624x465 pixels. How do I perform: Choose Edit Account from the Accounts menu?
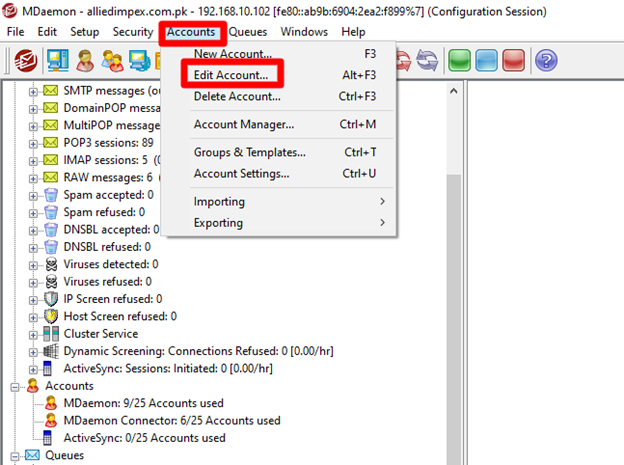pyautogui.click(x=230, y=75)
